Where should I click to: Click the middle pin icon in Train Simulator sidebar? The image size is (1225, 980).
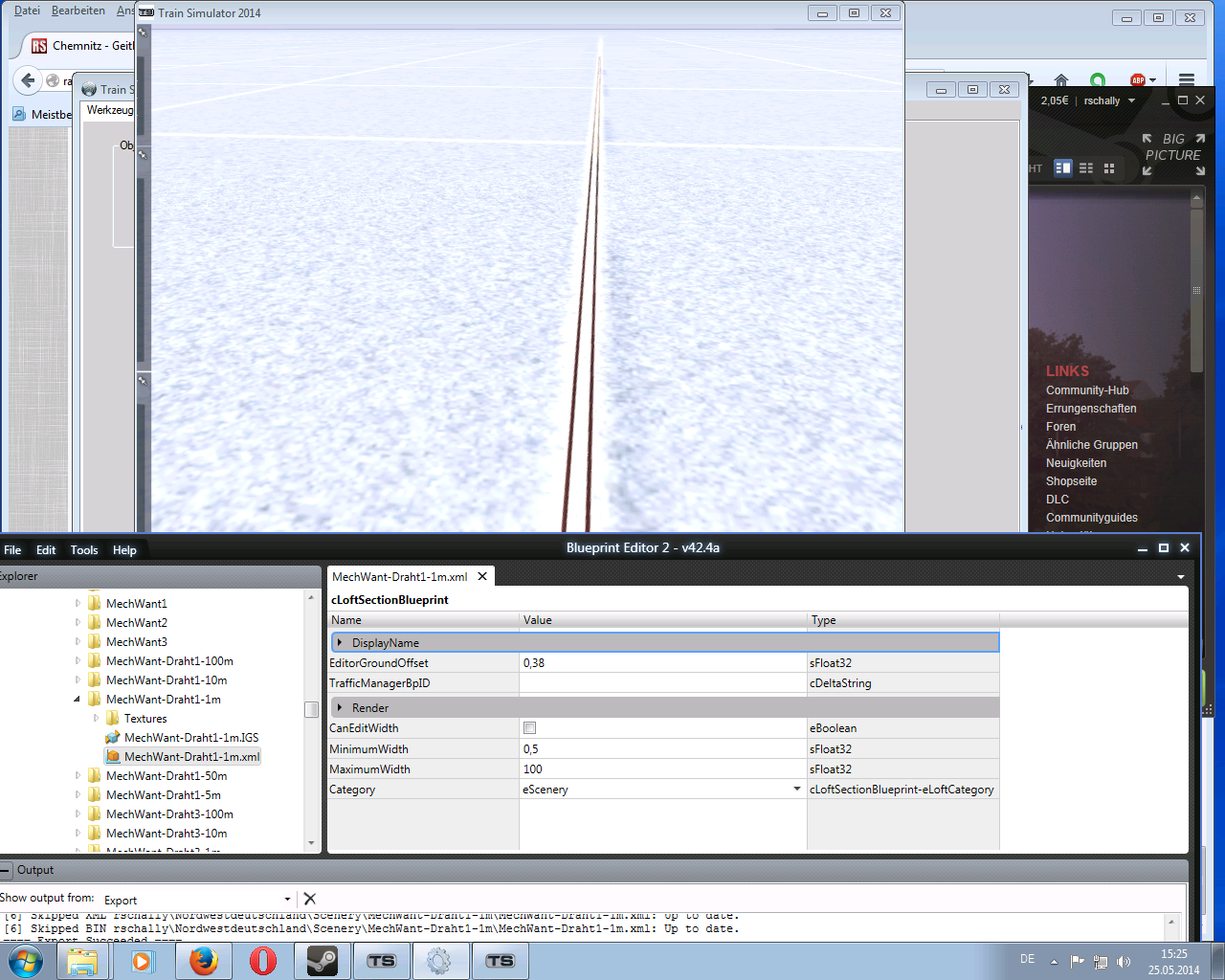click(x=143, y=154)
